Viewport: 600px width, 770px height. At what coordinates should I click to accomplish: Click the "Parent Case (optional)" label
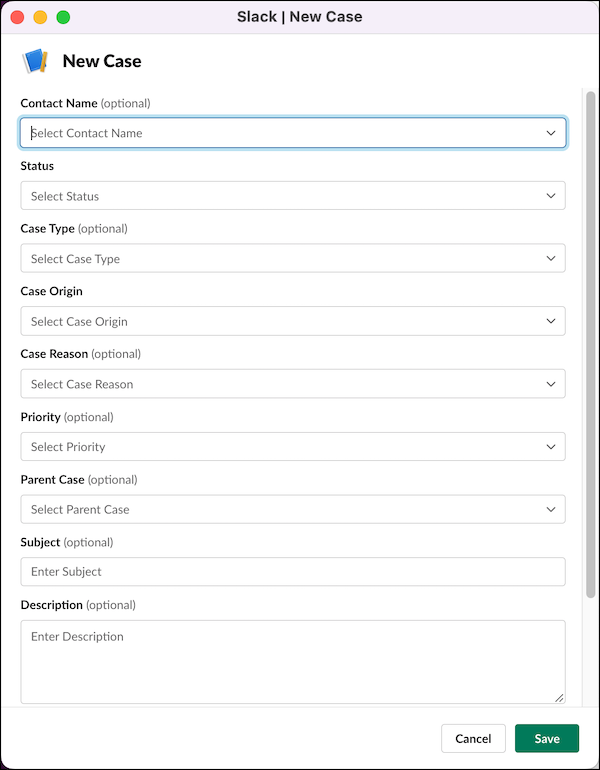tap(79, 480)
